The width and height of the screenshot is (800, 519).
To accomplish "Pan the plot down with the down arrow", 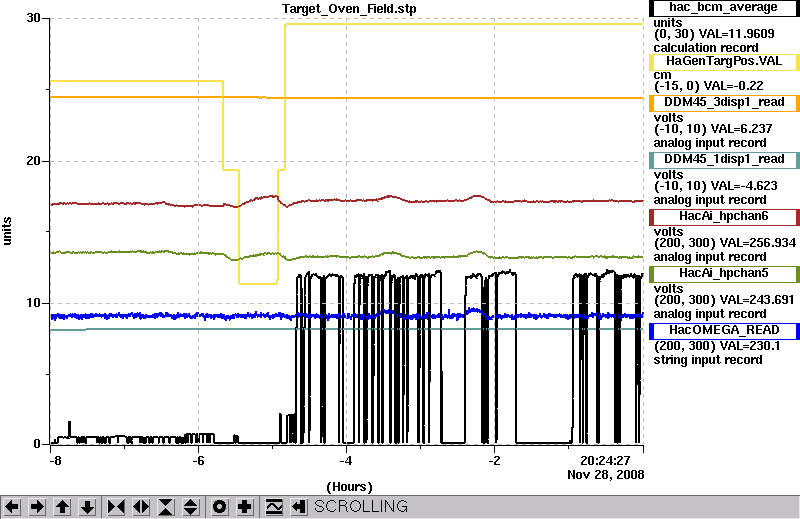I will 87,507.
